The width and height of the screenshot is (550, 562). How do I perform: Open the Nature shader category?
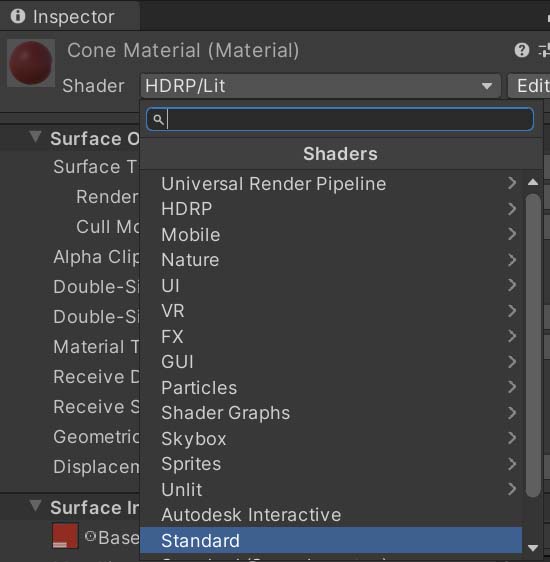(331, 260)
